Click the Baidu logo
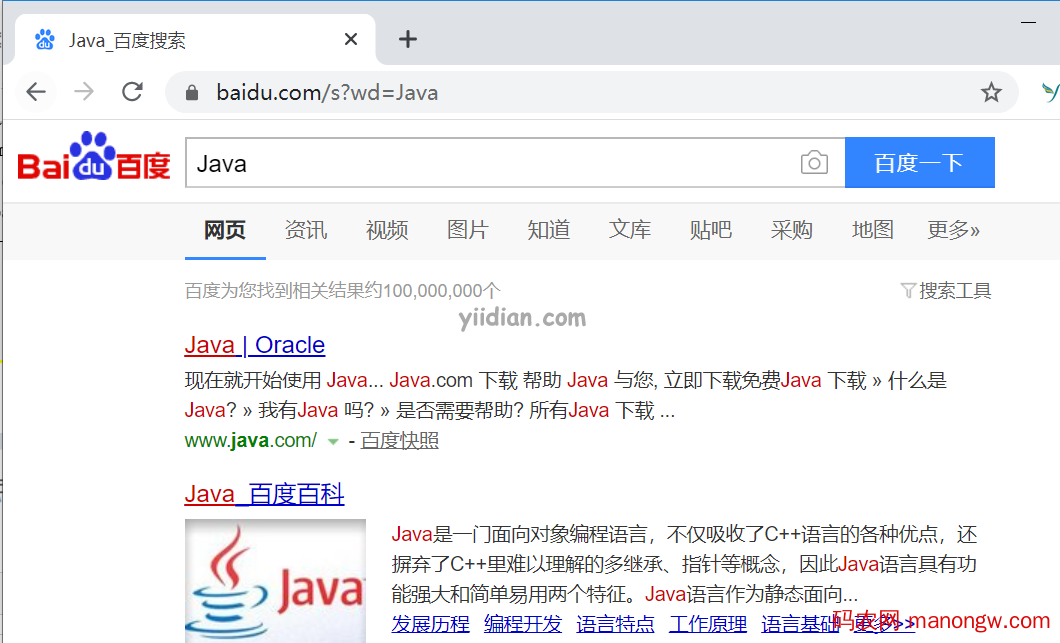 tap(94, 160)
